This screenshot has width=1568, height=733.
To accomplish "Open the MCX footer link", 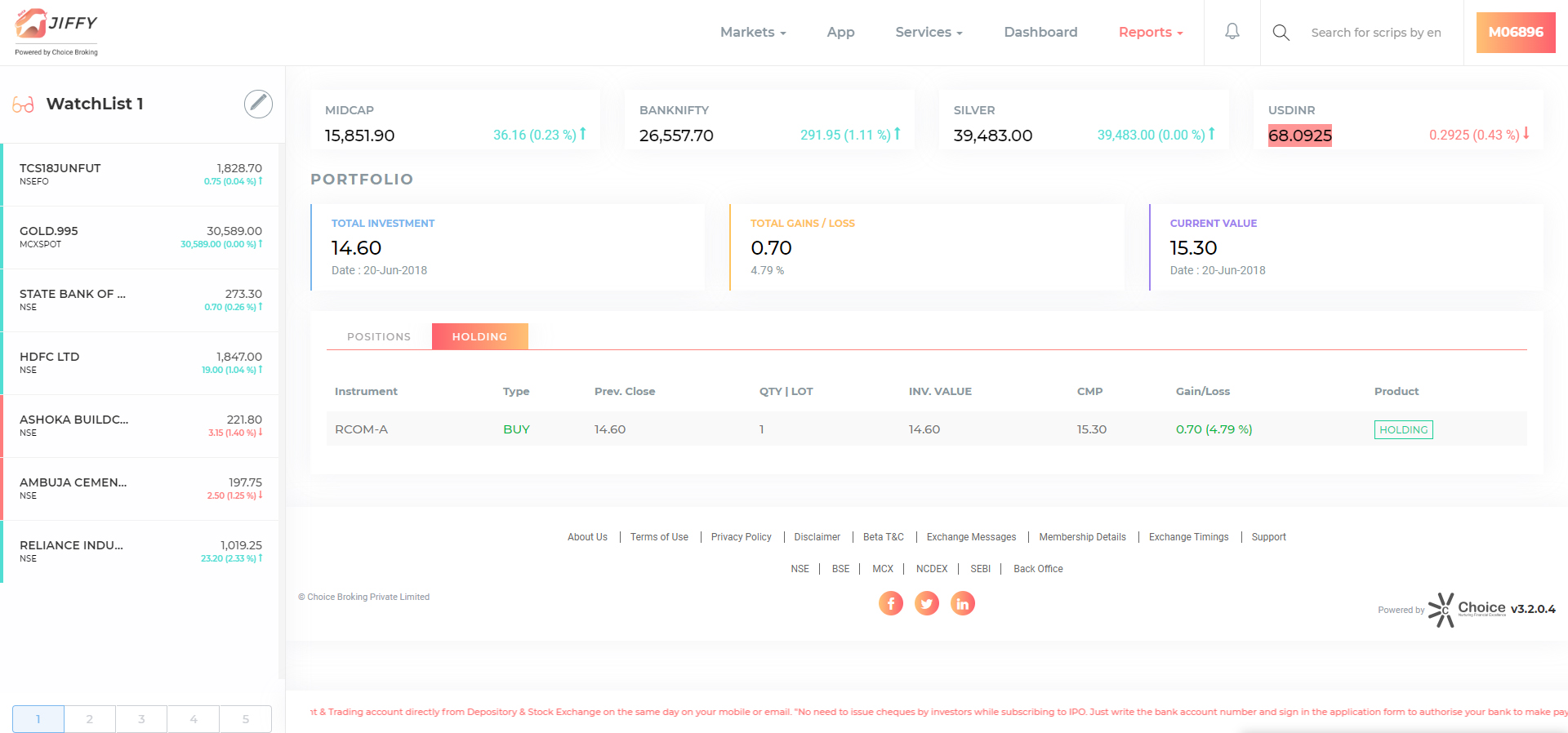I will 883,569.
